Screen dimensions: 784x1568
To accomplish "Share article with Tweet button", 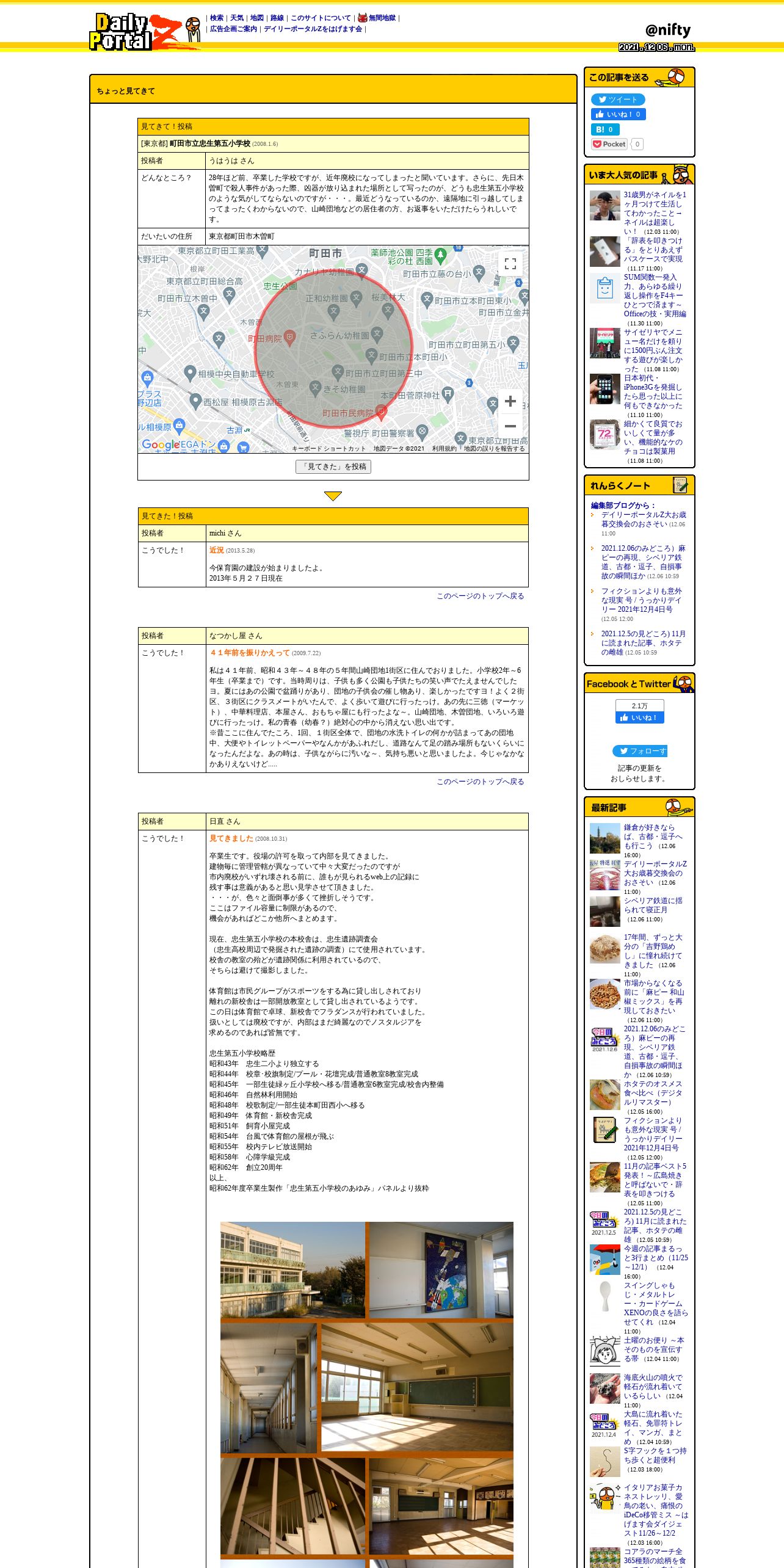I will (618, 100).
